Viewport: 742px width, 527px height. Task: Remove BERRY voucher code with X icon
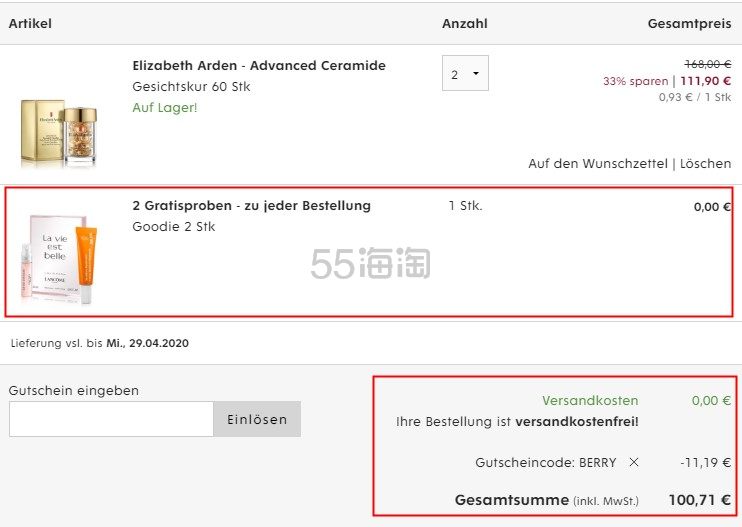(x=634, y=462)
